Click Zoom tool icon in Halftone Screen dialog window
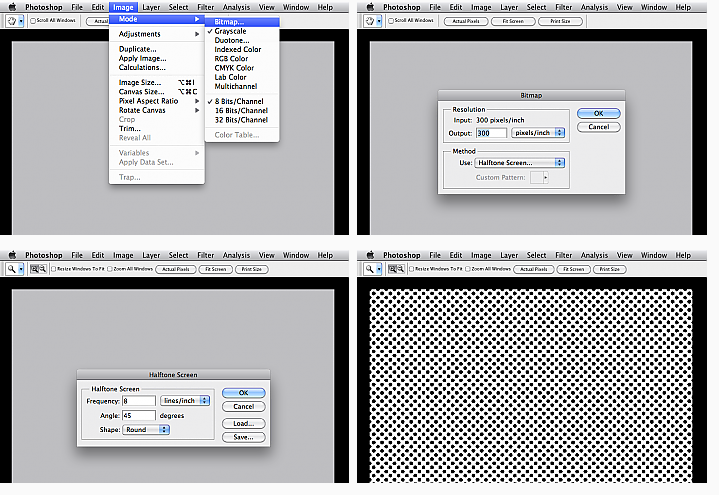 11,269
